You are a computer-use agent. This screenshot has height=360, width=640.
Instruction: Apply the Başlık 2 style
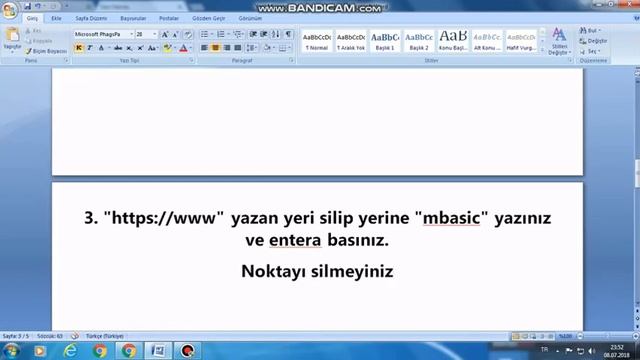[x=419, y=41]
